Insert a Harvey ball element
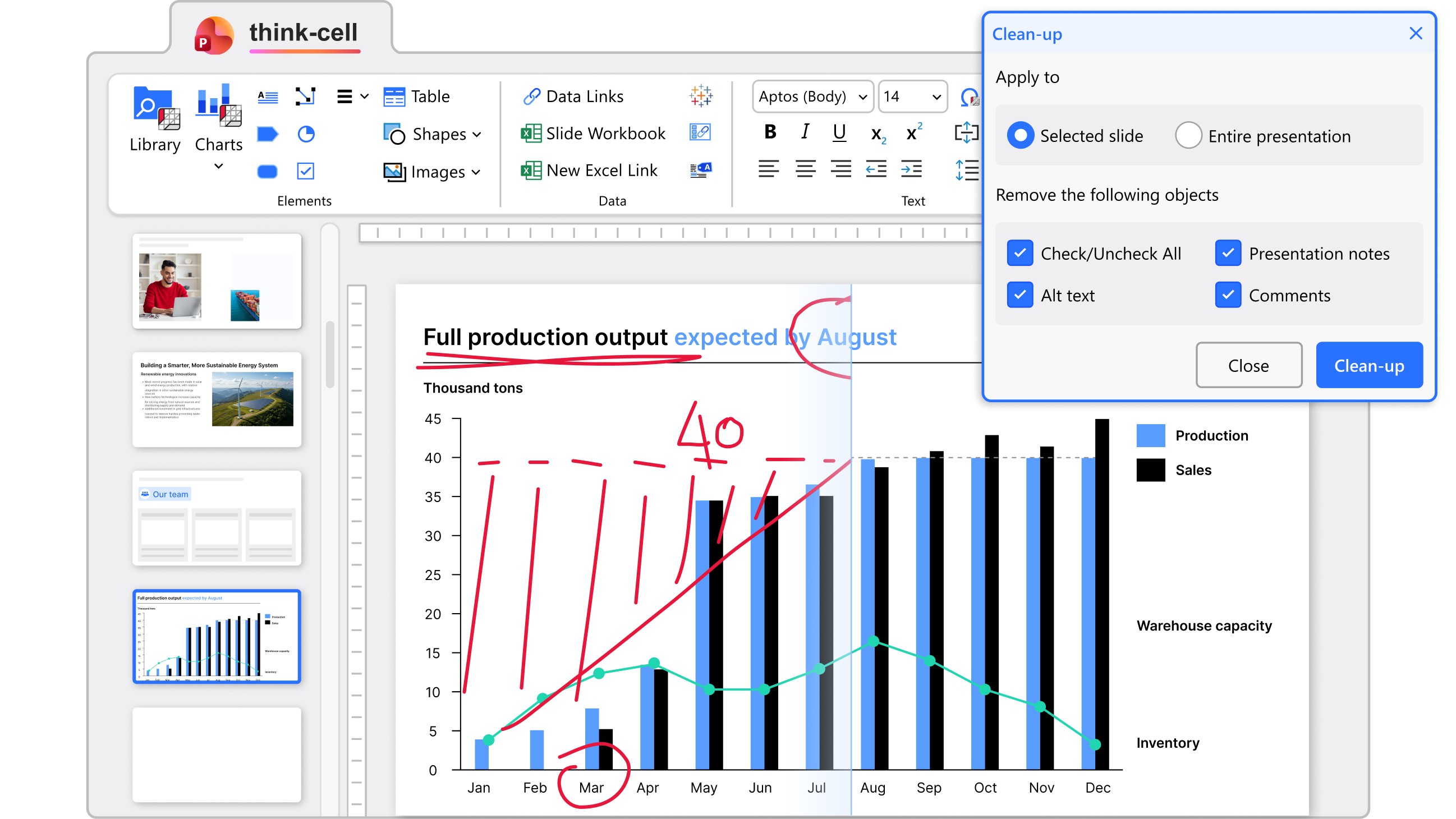1456x819 pixels. 306,134
